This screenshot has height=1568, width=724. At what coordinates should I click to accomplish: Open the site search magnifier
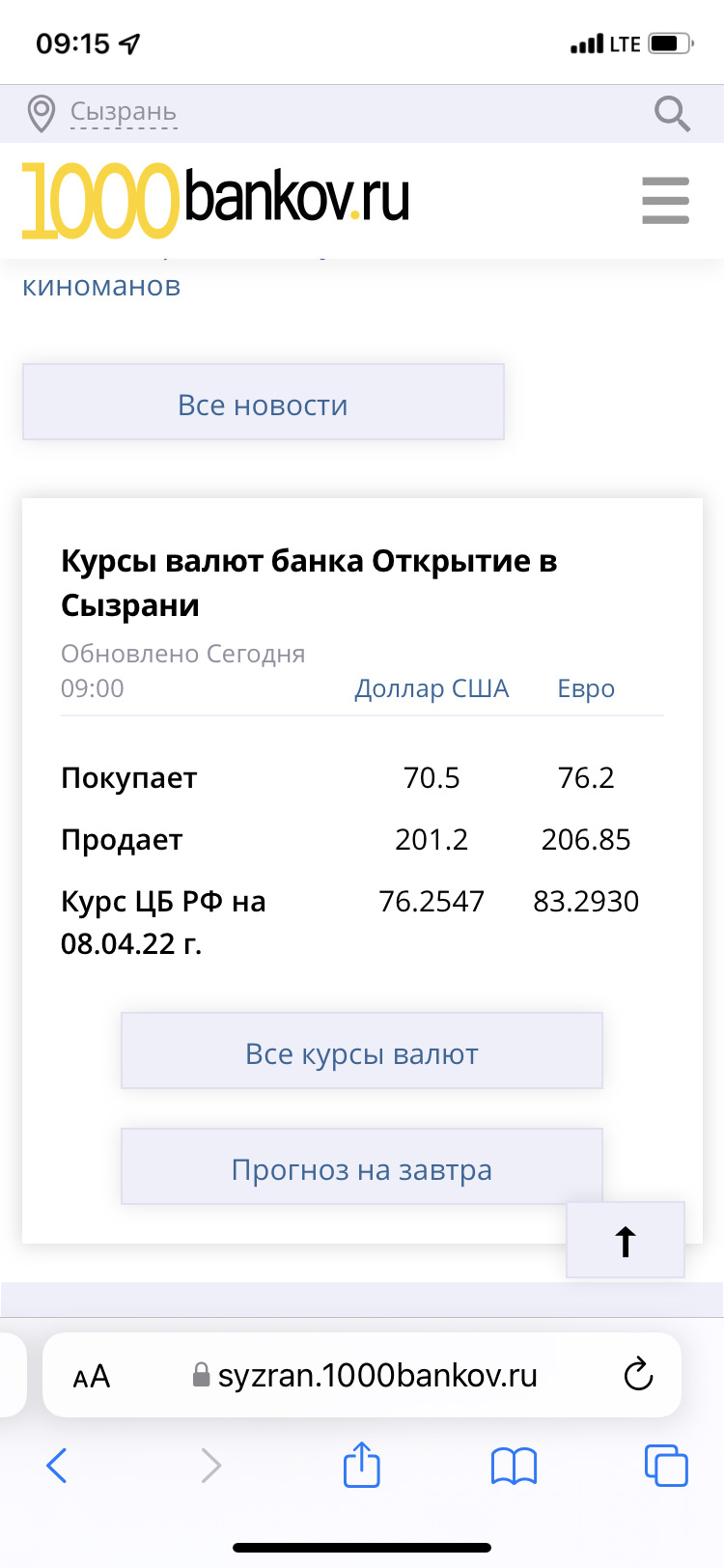tap(672, 114)
